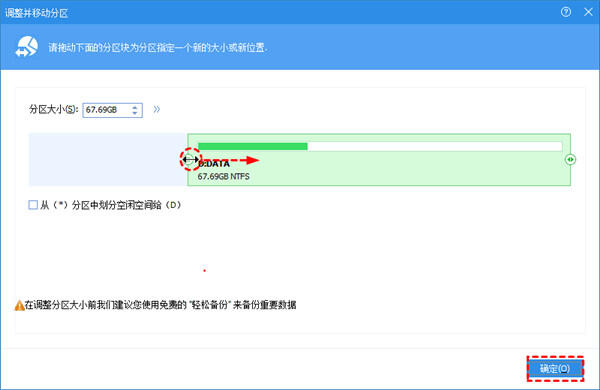This screenshot has width=600, height=390.
Task: Click the 分区大小(S) label
Action: pos(53,109)
